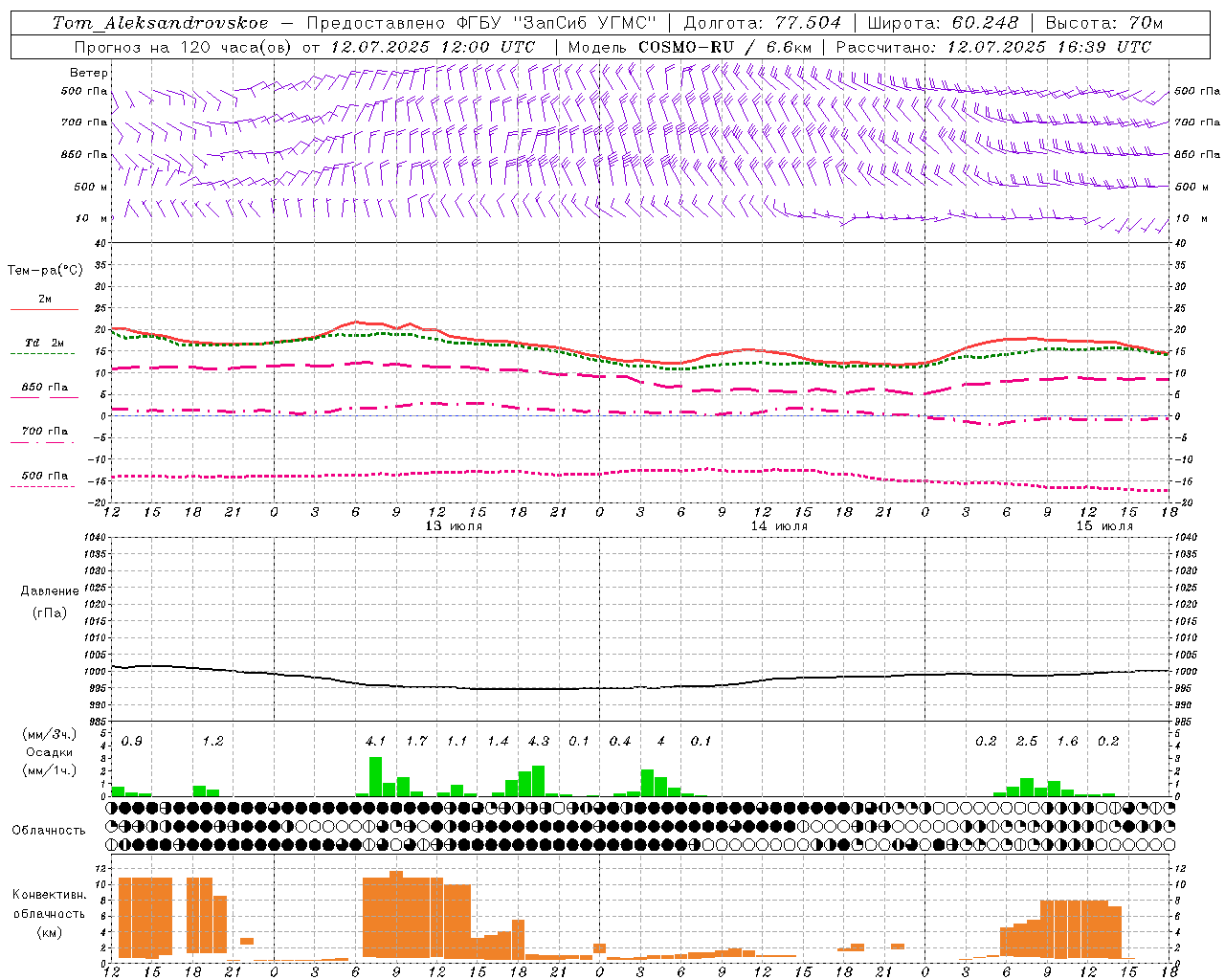This screenshot has width=1225, height=980.
Task: Click the Ветер panel label
Action: tap(89, 73)
